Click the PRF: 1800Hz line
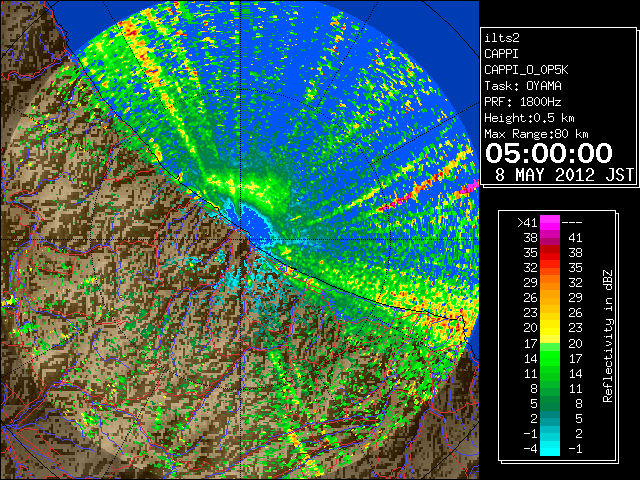Screen dimensions: 640x480 click(x=522, y=102)
